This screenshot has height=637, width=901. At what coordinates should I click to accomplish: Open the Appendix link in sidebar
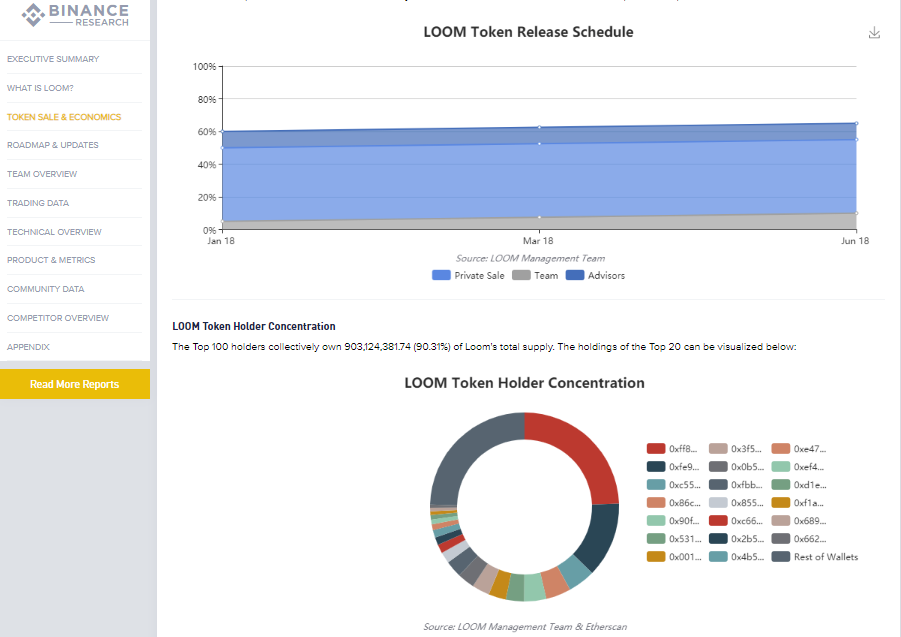[x=28, y=347]
